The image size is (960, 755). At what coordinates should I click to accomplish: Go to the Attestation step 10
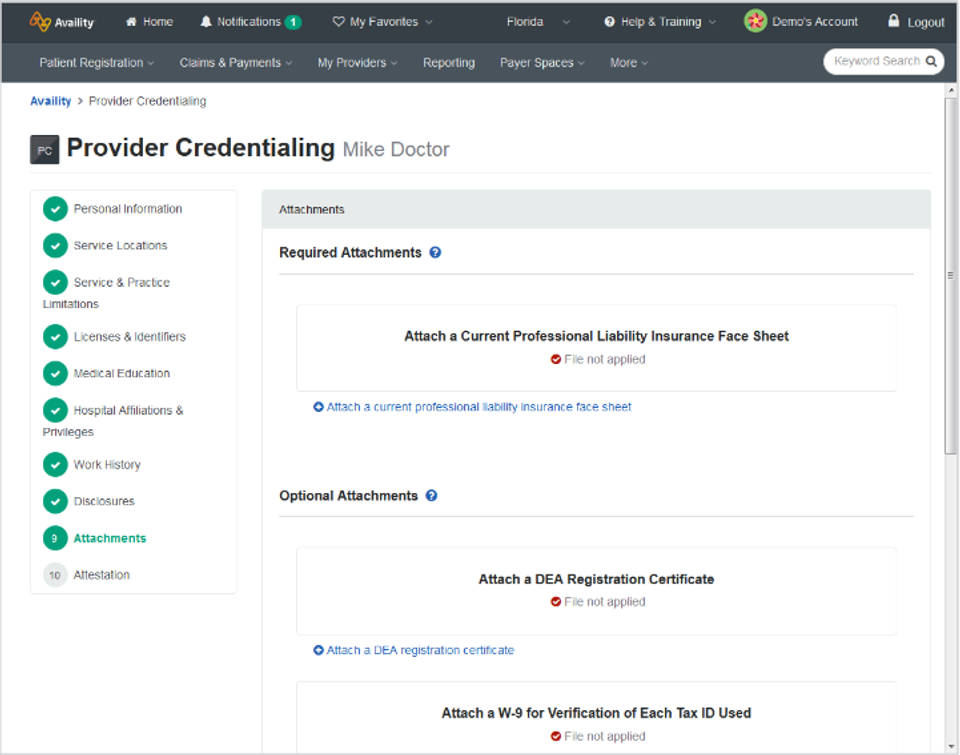click(x=101, y=575)
